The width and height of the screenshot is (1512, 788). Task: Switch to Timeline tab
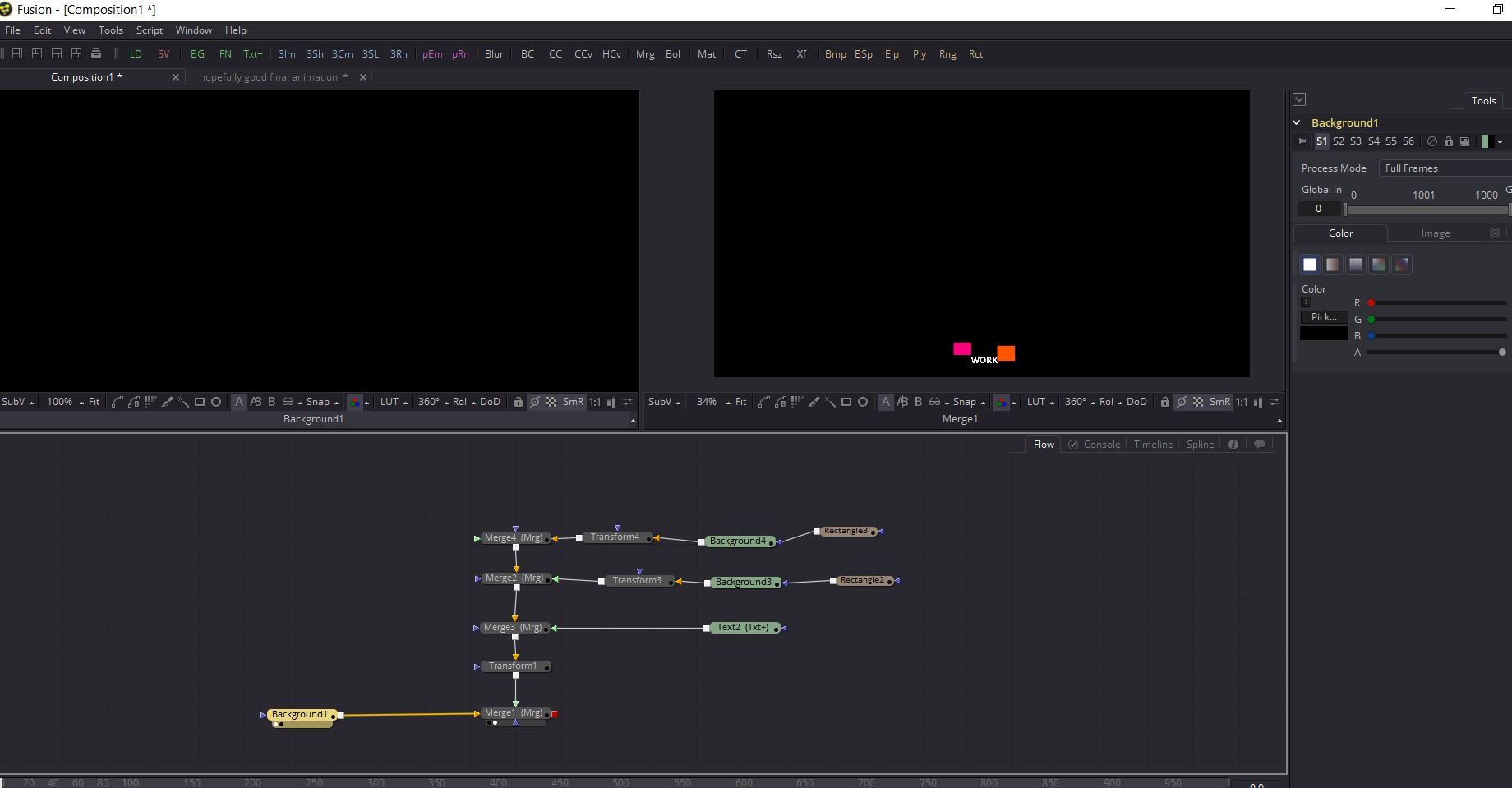pyautogui.click(x=1153, y=445)
